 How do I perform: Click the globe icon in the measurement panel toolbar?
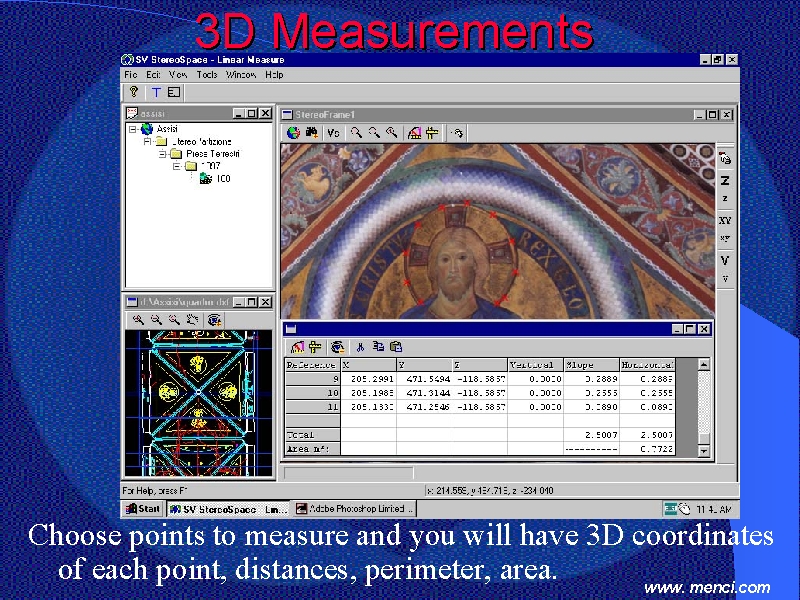pyautogui.click(x=337, y=347)
